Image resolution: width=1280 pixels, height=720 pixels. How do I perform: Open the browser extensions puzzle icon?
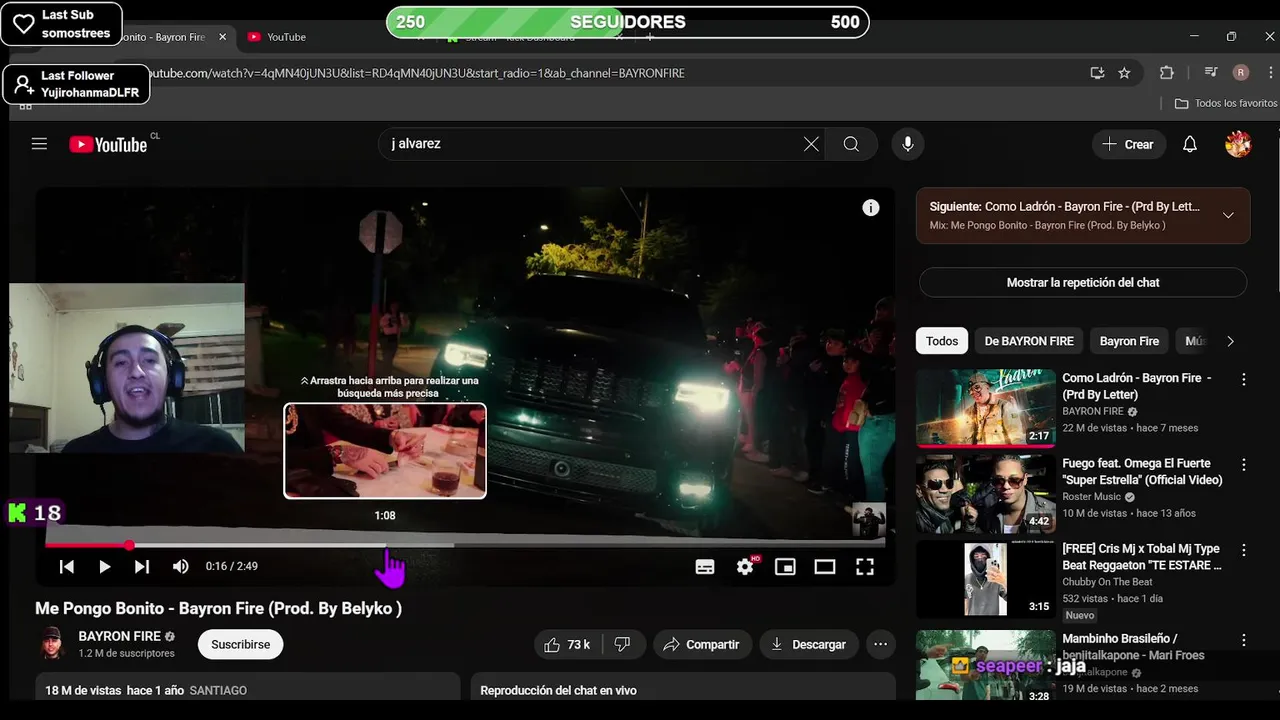tap(1166, 73)
